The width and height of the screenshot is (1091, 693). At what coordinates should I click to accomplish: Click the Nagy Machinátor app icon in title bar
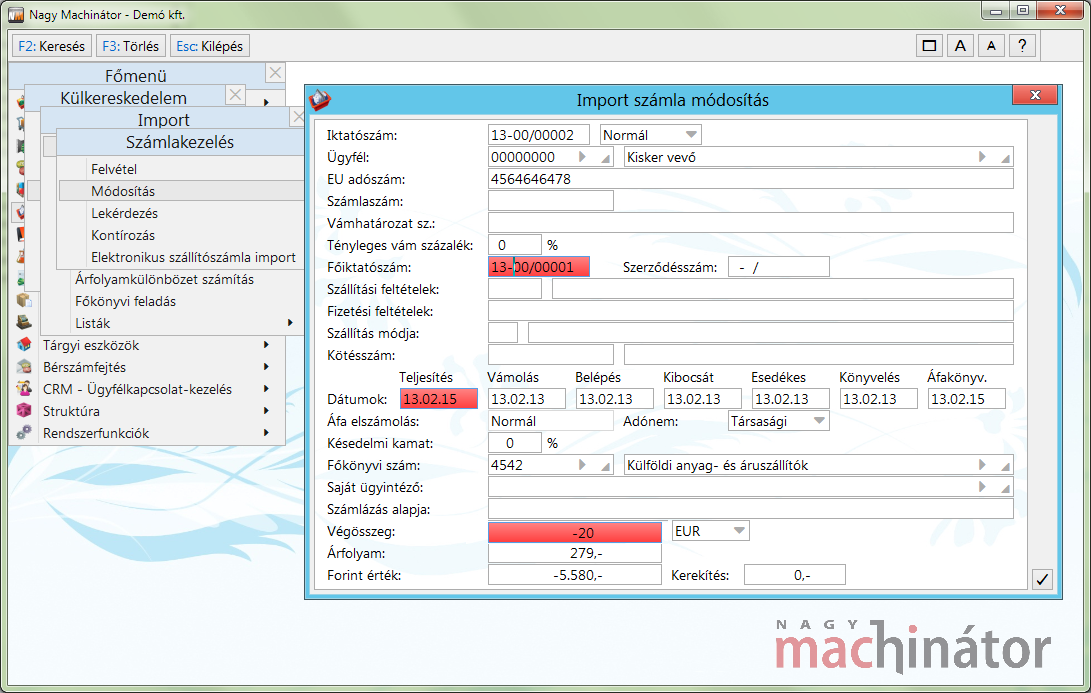click(x=15, y=15)
